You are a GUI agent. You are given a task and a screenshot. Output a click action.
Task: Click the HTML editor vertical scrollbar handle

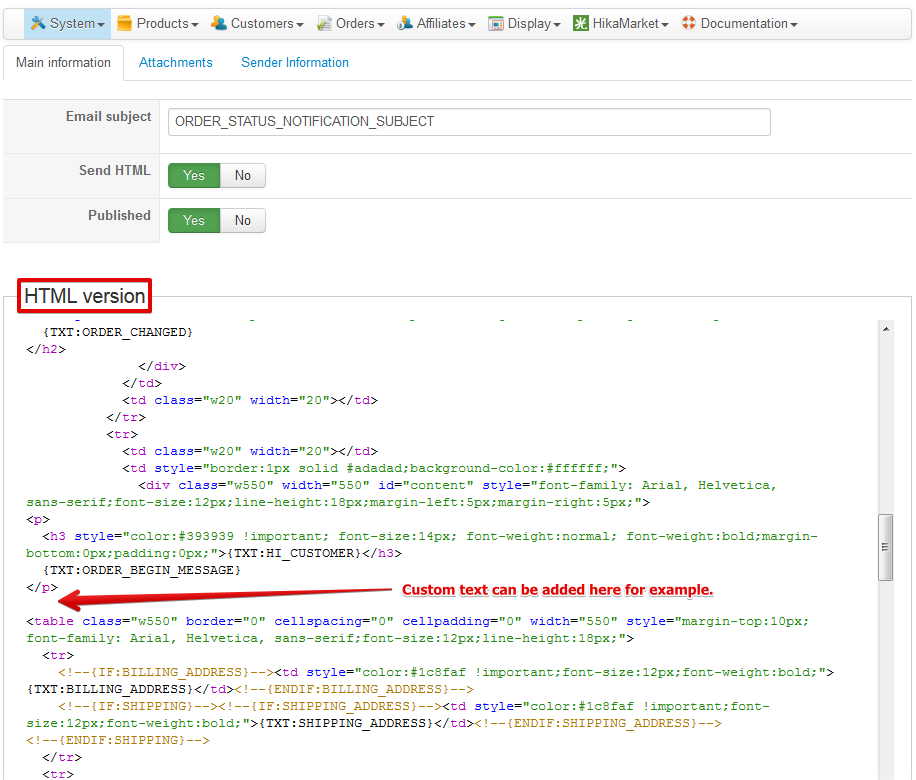885,547
